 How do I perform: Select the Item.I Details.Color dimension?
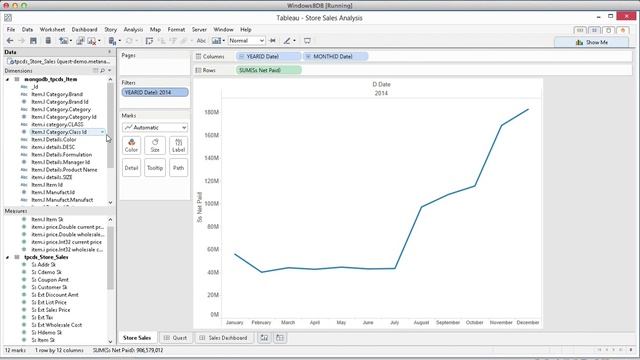click(x=54, y=140)
